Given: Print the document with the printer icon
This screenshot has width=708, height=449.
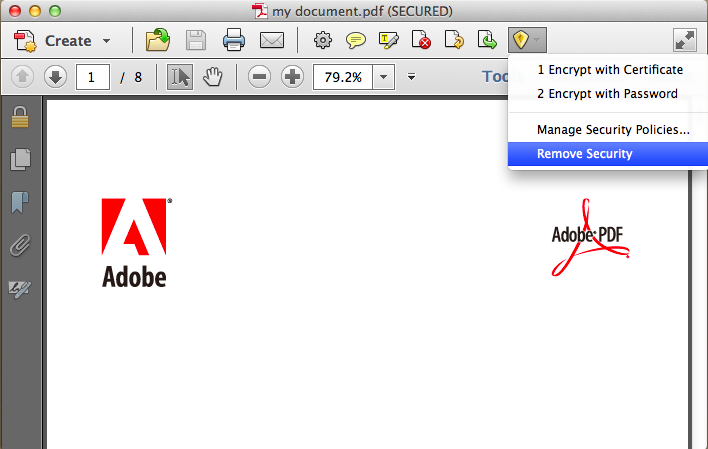Looking at the screenshot, I should 234,40.
